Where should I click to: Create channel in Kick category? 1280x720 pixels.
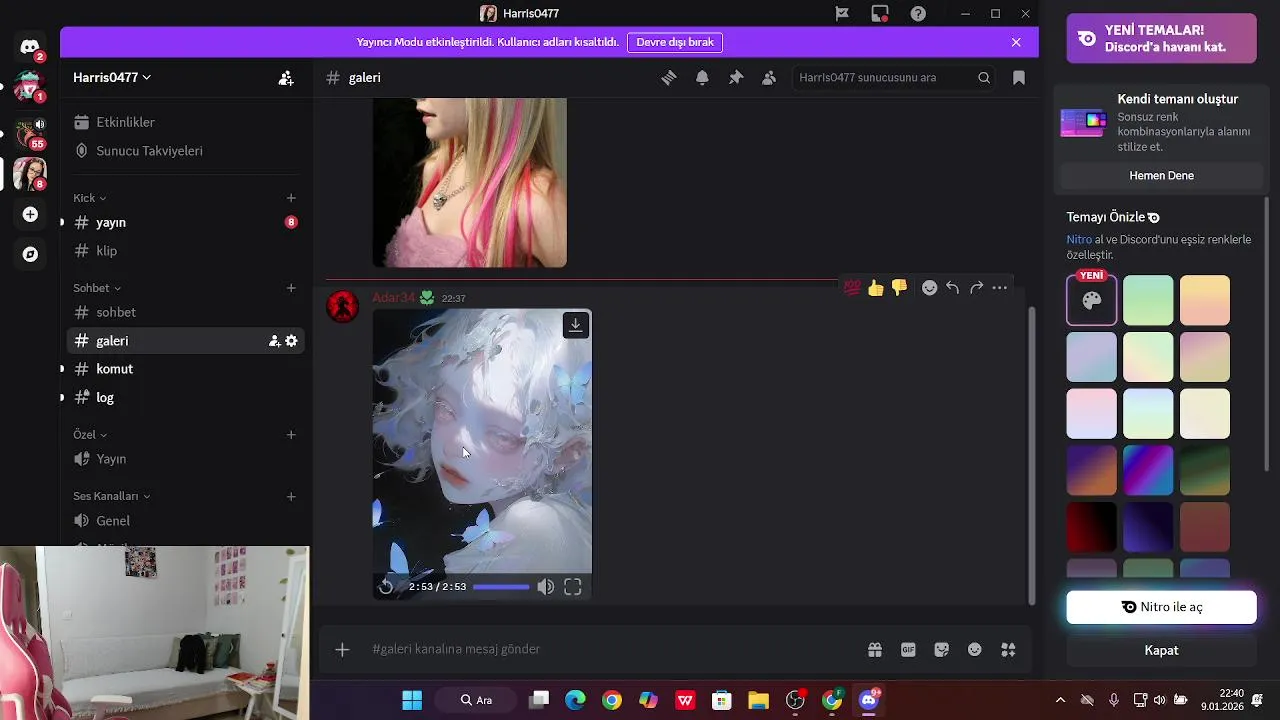[x=291, y=198]
